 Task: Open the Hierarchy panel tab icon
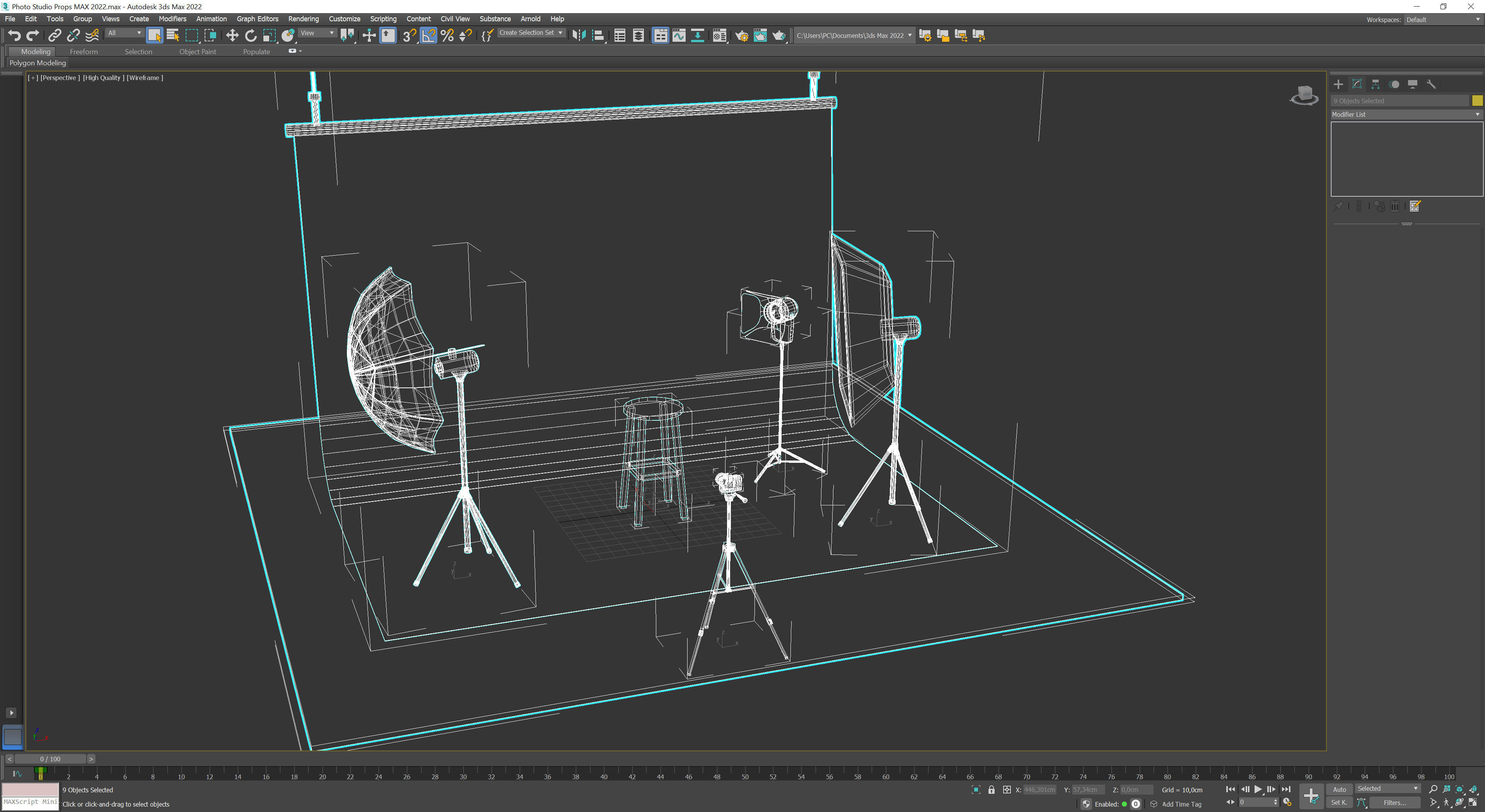[1376, 84]
